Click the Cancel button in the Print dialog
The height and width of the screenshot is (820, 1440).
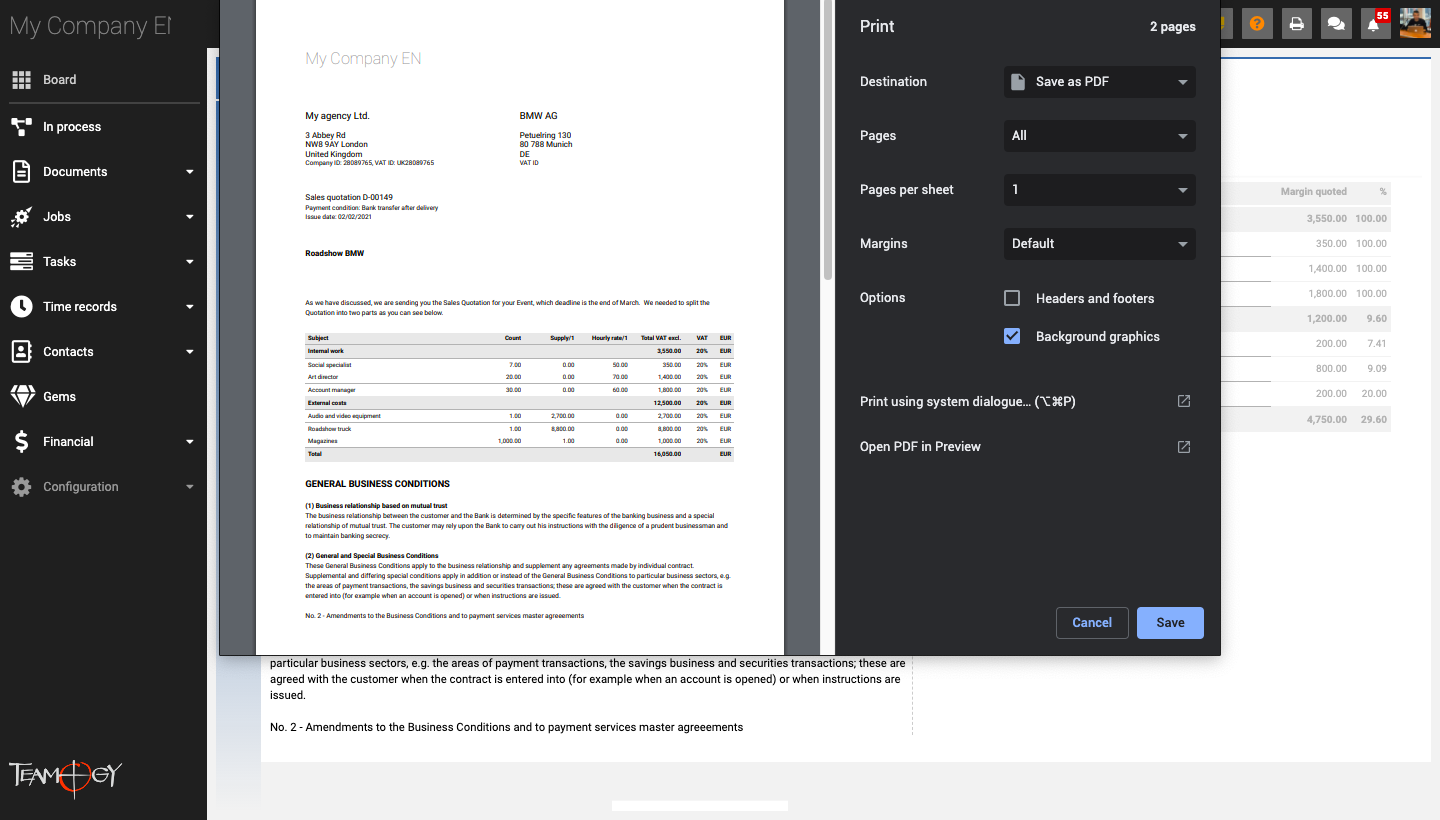1092,623
